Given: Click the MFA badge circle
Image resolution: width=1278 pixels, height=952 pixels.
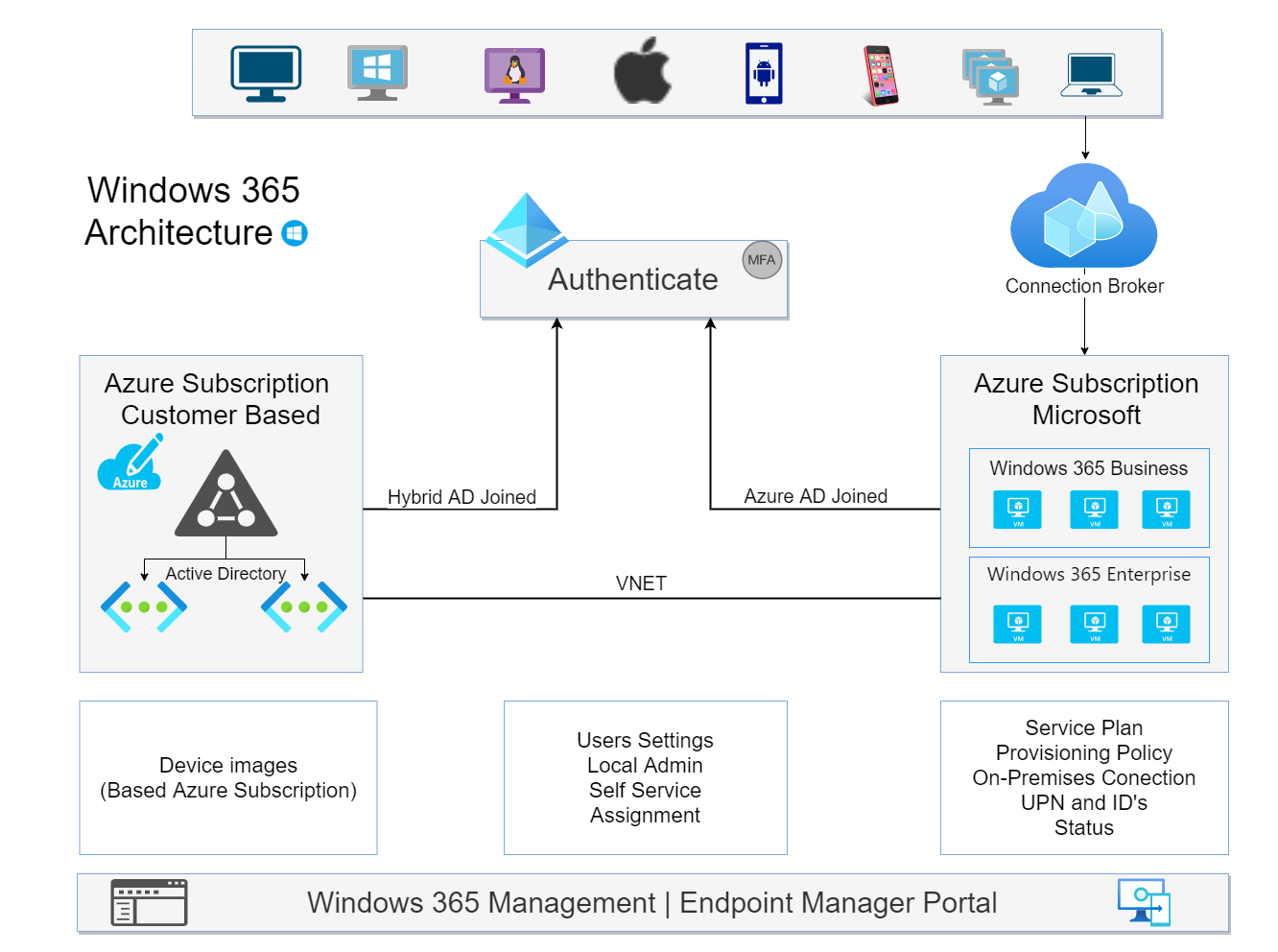Looking at the screenshot, I should coord(762,260).
